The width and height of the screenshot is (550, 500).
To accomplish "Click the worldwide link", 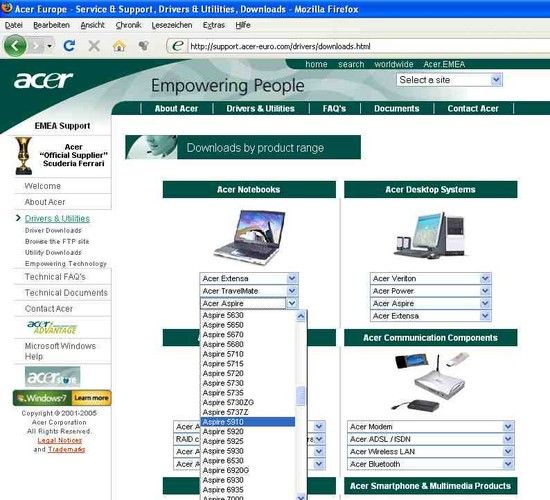I will 394,64.
